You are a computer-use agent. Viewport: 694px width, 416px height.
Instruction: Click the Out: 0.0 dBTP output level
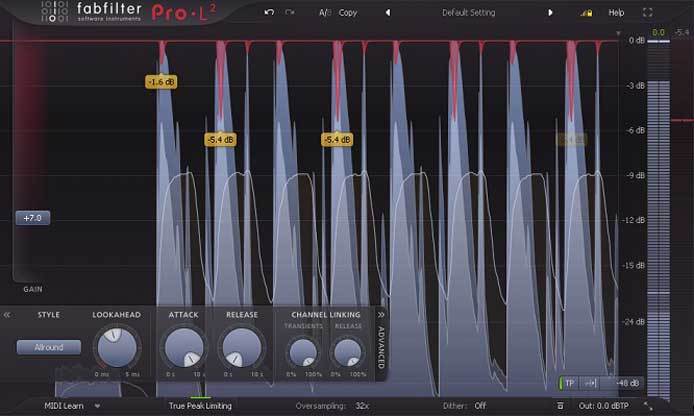click(604, 406)
